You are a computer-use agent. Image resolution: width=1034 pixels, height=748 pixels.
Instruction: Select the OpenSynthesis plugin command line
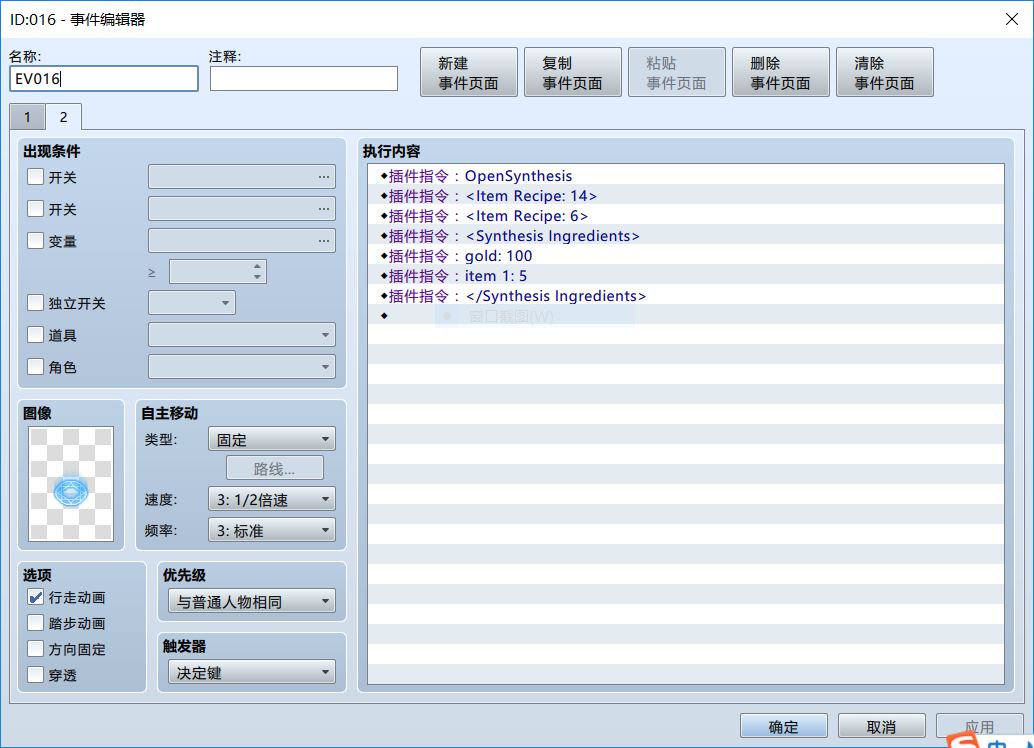[x=686, y=176]
